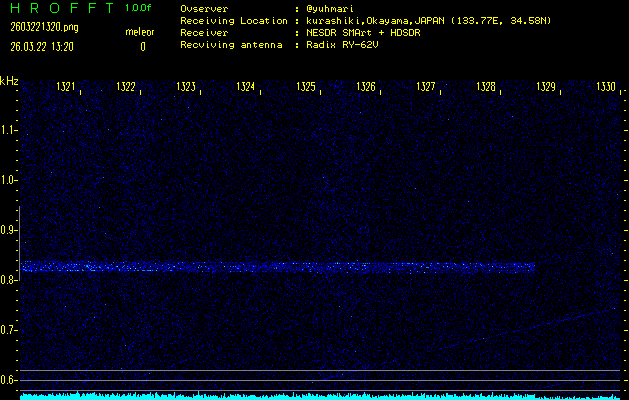Screen dimensions: 629x400
Task: Select the 1326 time marker
Action: [x=366, y=88]
